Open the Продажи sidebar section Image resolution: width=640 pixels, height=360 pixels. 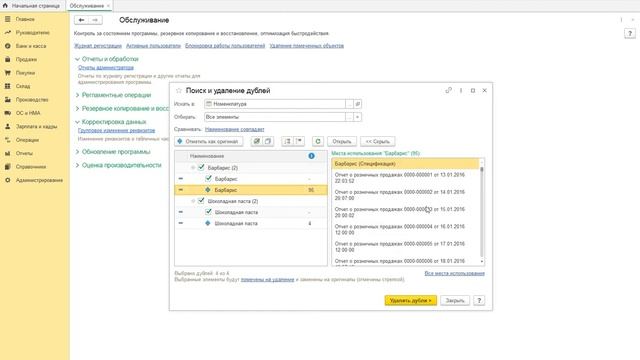(x=26, y=60)
